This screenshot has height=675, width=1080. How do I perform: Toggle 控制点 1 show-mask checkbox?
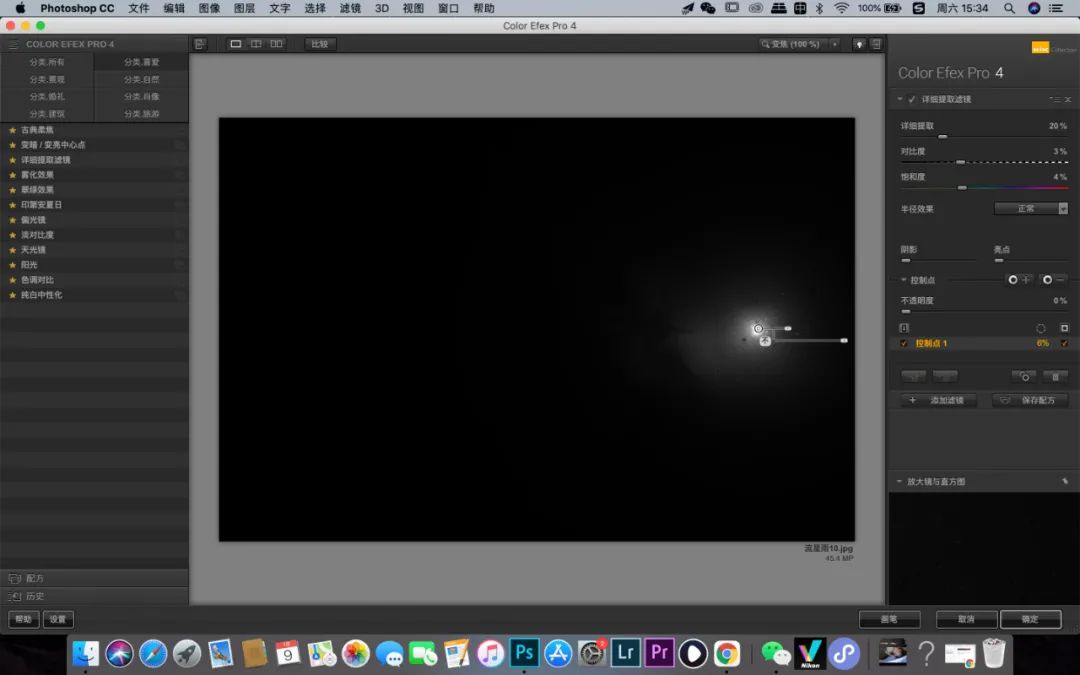click(x=1064, y=343)
